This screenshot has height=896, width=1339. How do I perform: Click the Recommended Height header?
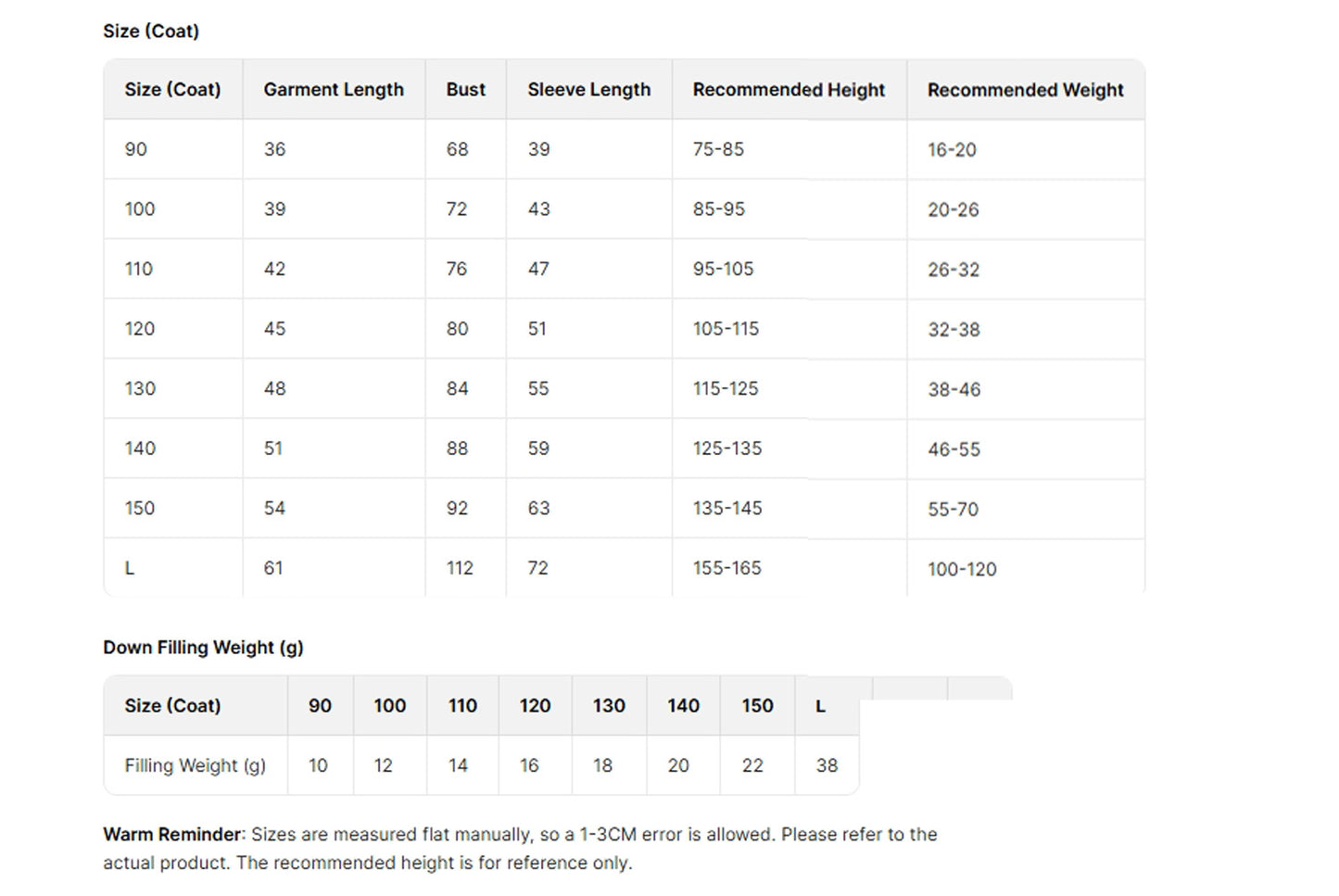[789, 90]
